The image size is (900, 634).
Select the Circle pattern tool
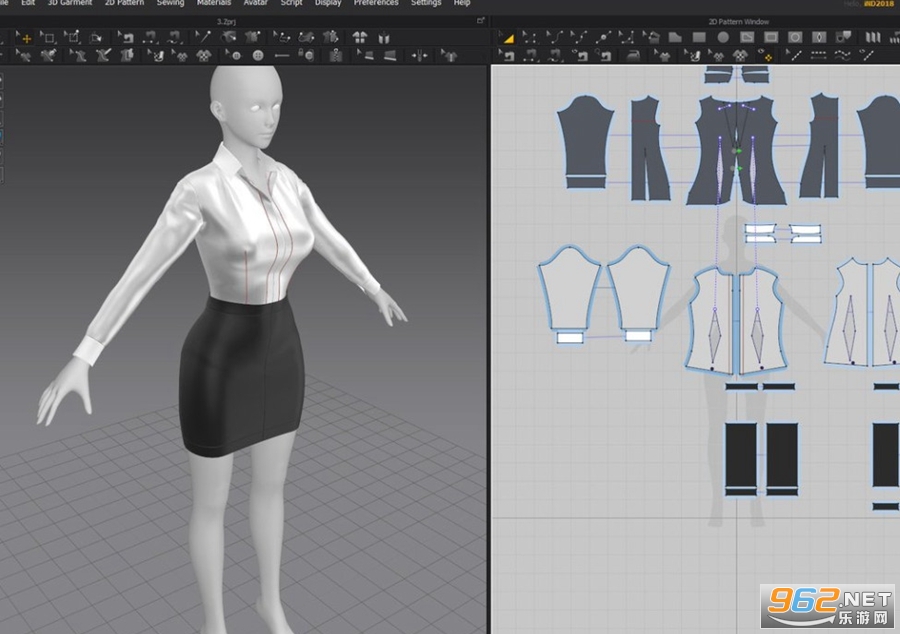click(x=723, y=38)
